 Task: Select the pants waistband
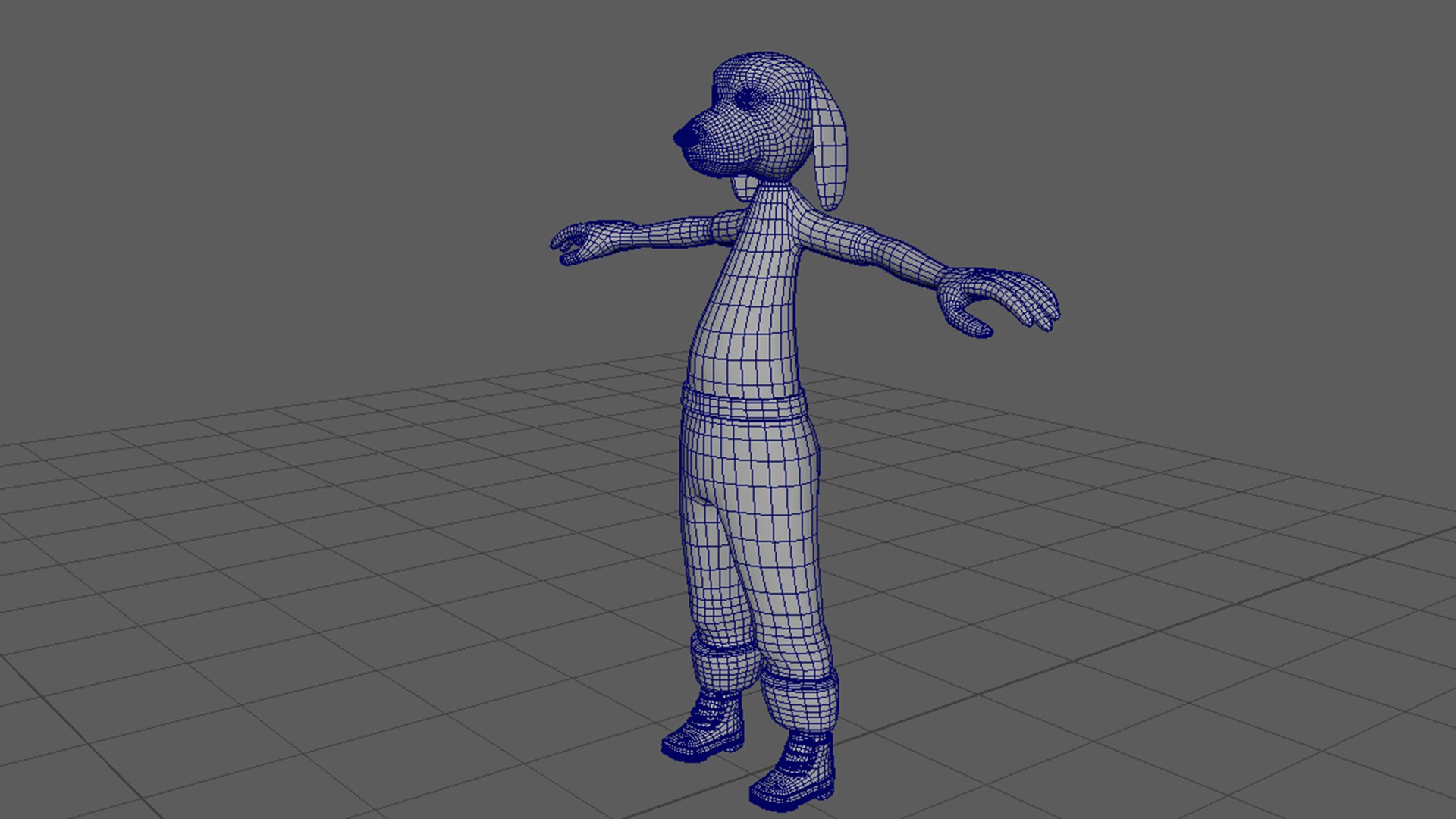tap(743, 404)
